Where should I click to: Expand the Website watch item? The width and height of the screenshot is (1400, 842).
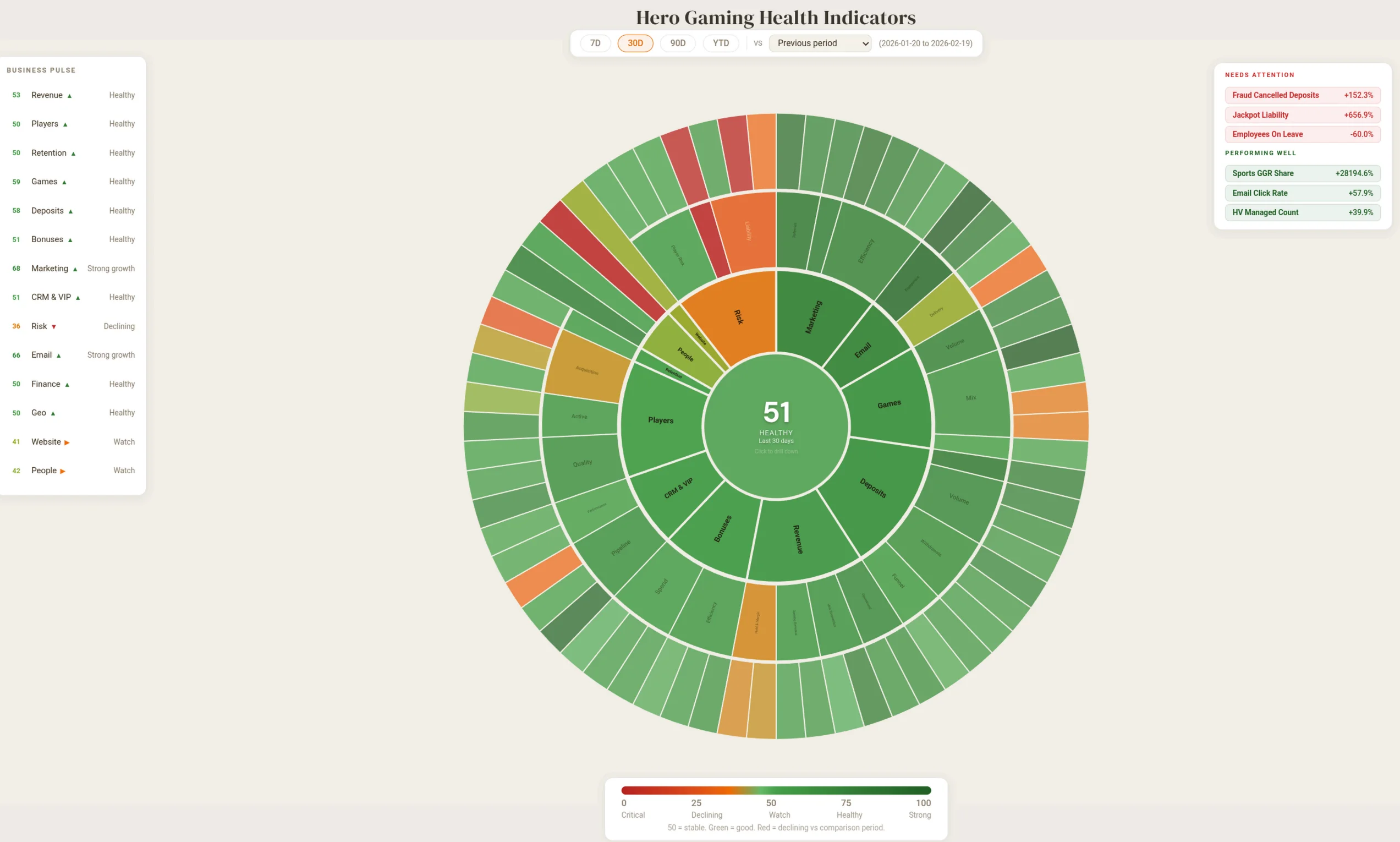pos(68,441)
